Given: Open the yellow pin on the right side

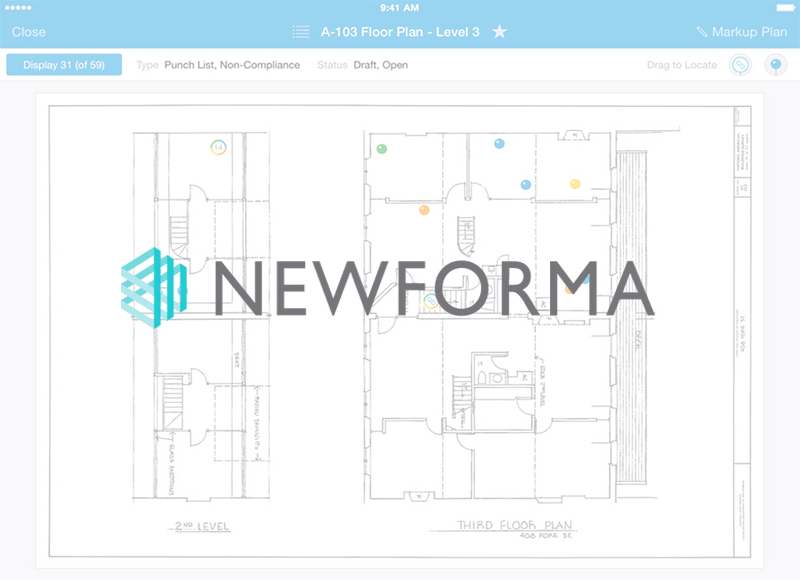Looking at the screenshot, I should (x=574, y=183).
